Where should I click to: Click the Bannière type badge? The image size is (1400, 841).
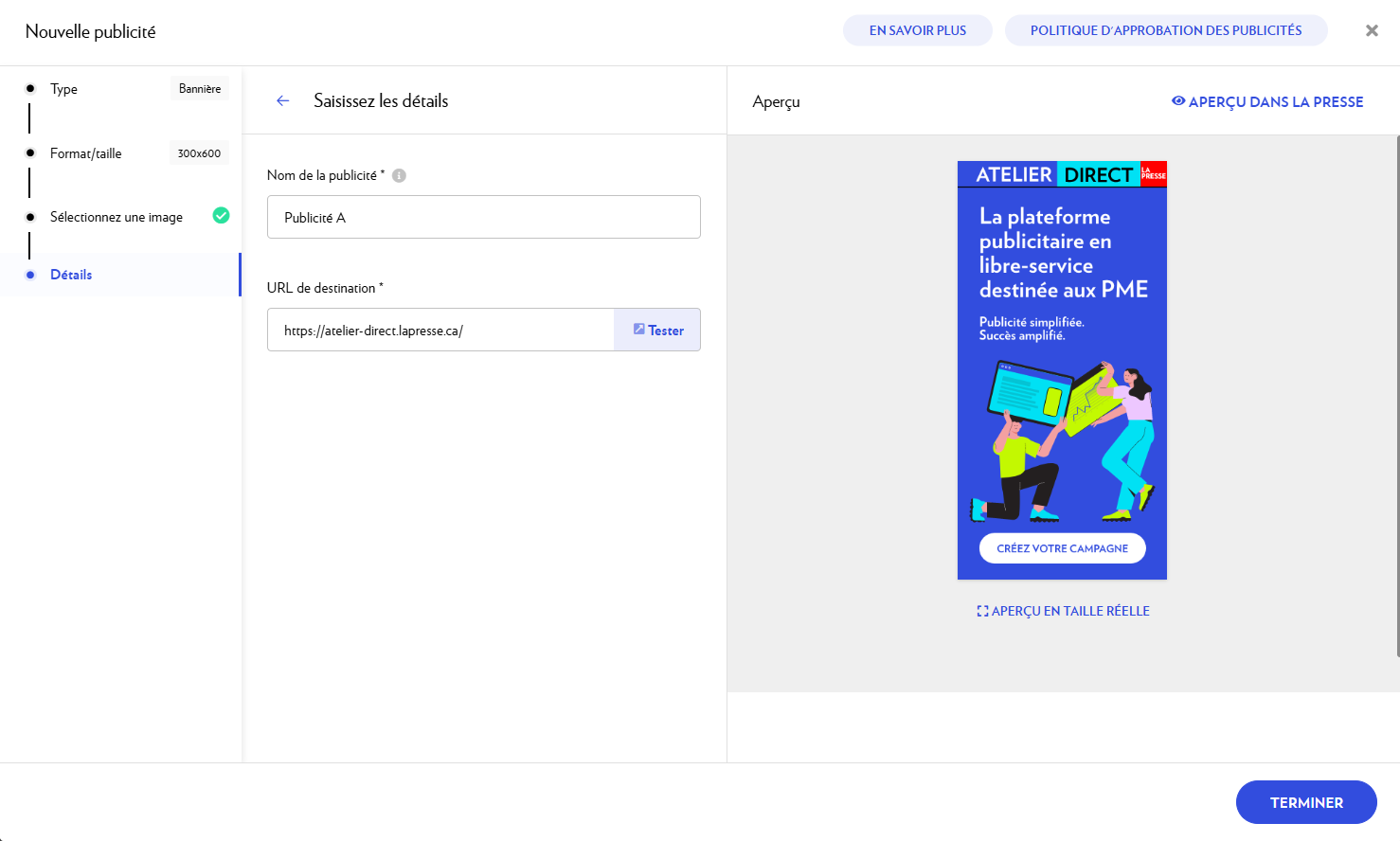click(200, 89)
